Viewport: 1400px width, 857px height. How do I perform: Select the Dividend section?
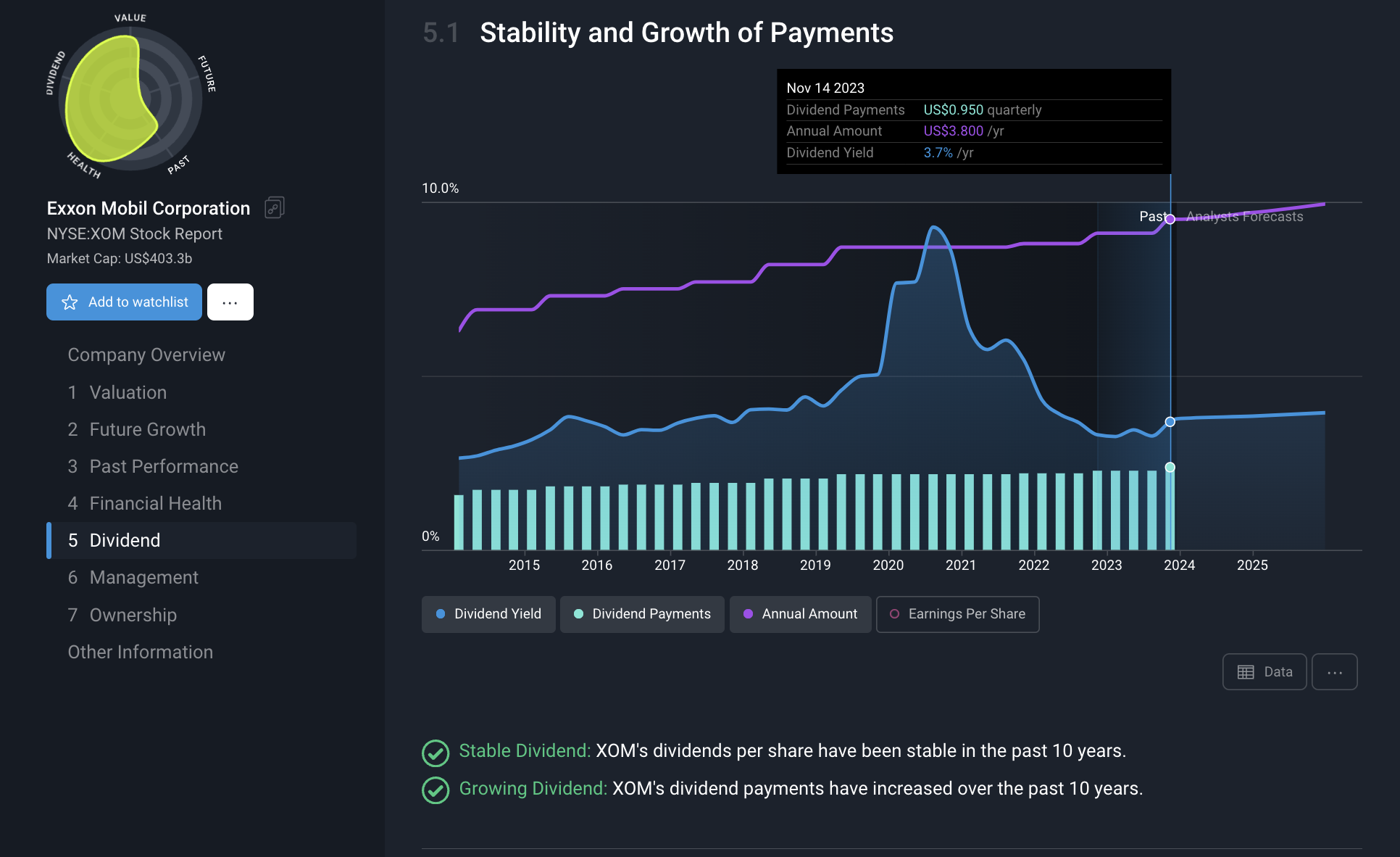pos(202,540)
